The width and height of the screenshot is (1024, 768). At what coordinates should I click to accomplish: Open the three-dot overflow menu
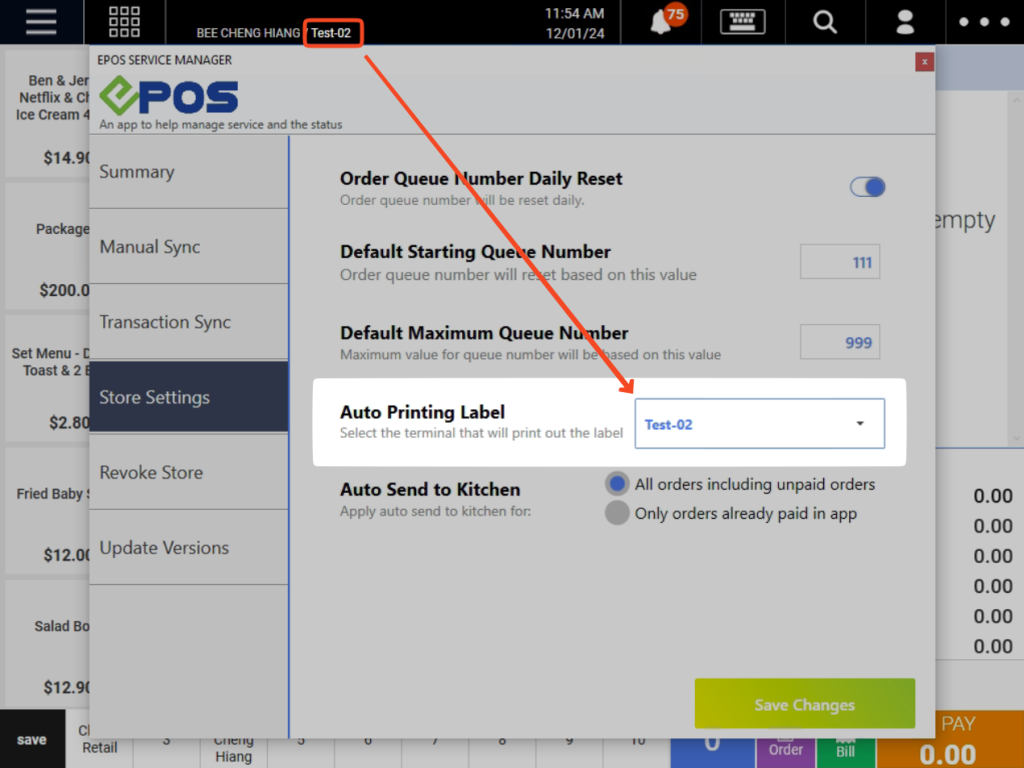point(983,22)
